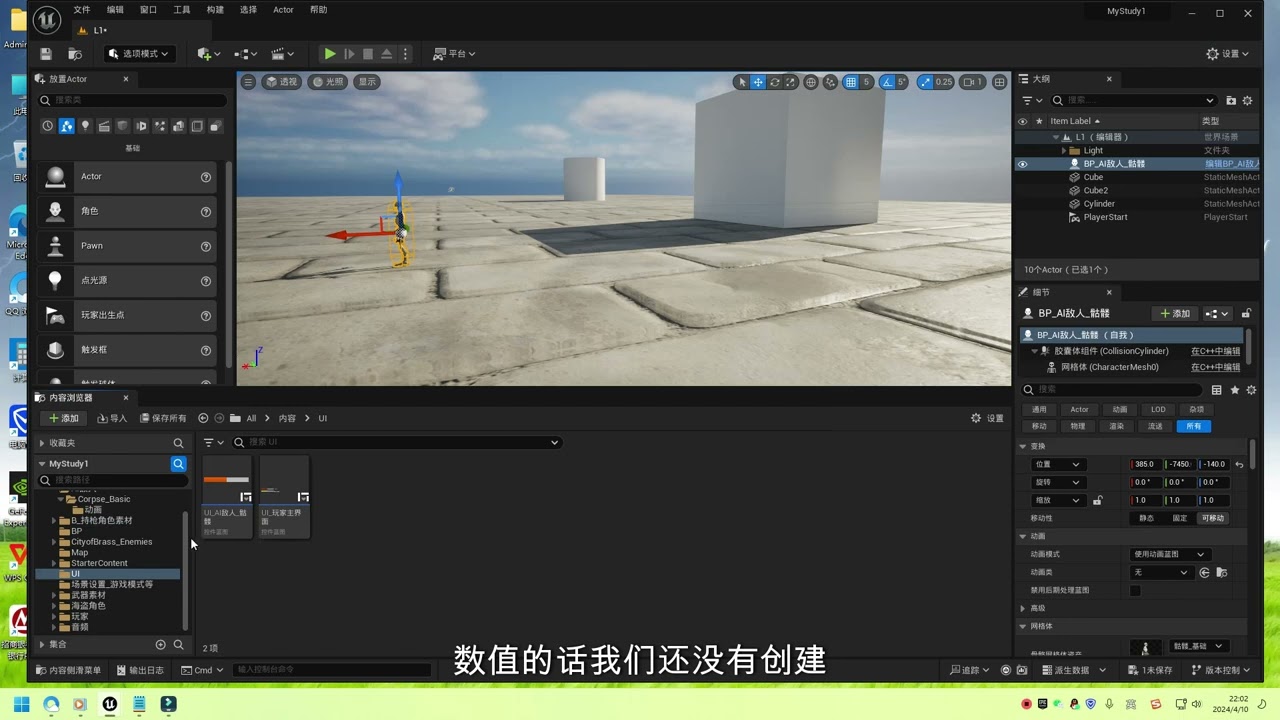
Task: Open the 动画模式 dropdown
Action: point(1170,554)
